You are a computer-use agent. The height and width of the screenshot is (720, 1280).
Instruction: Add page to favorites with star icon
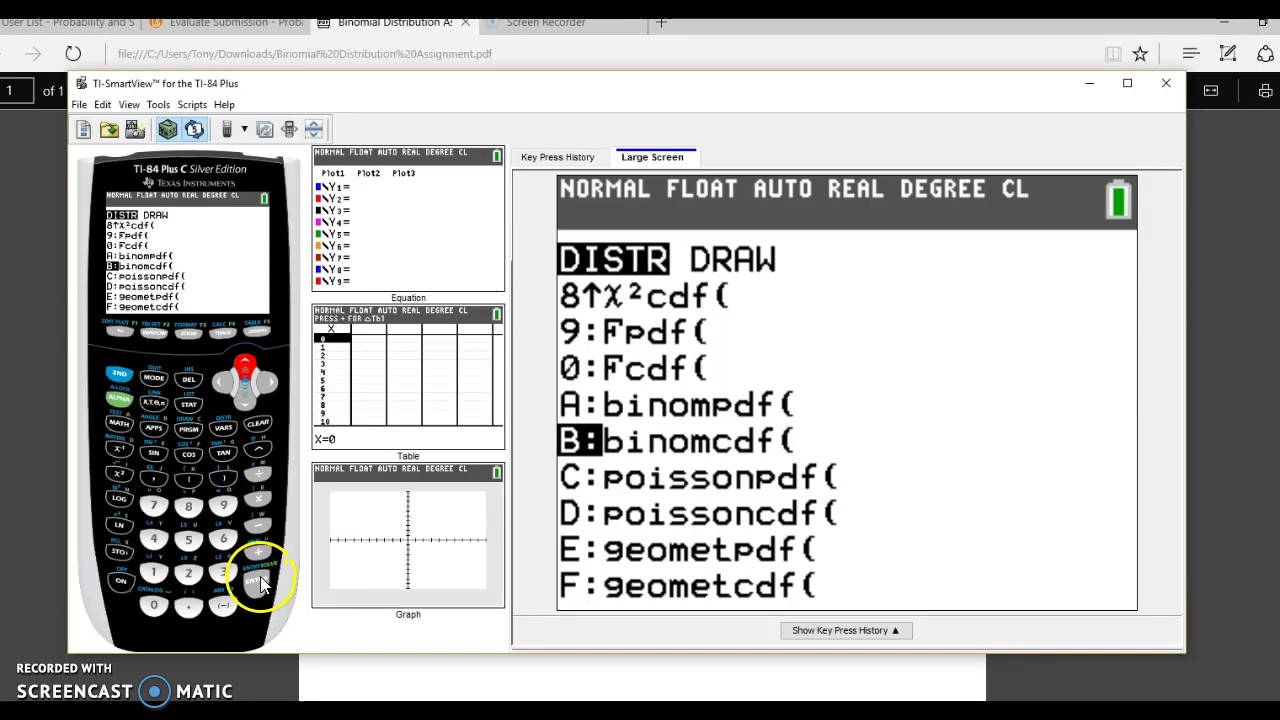pos(1140,54)
